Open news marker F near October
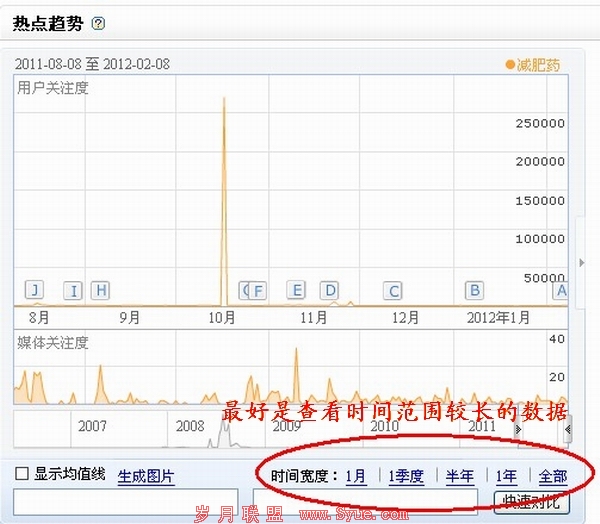This screenshot has height=524, width=600. 258,291
